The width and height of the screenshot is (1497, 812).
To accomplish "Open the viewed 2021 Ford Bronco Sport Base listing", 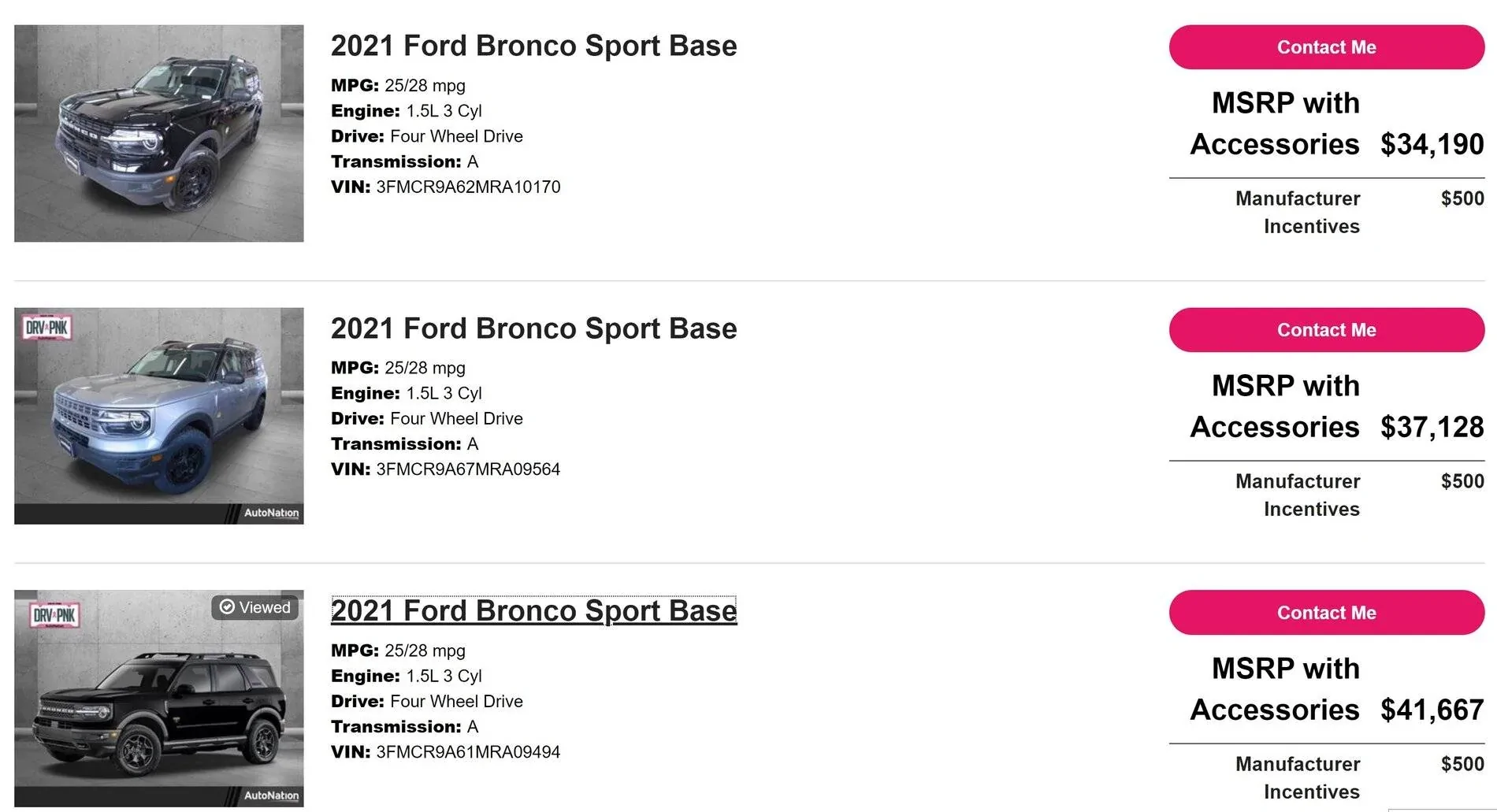I will (533, 610).
